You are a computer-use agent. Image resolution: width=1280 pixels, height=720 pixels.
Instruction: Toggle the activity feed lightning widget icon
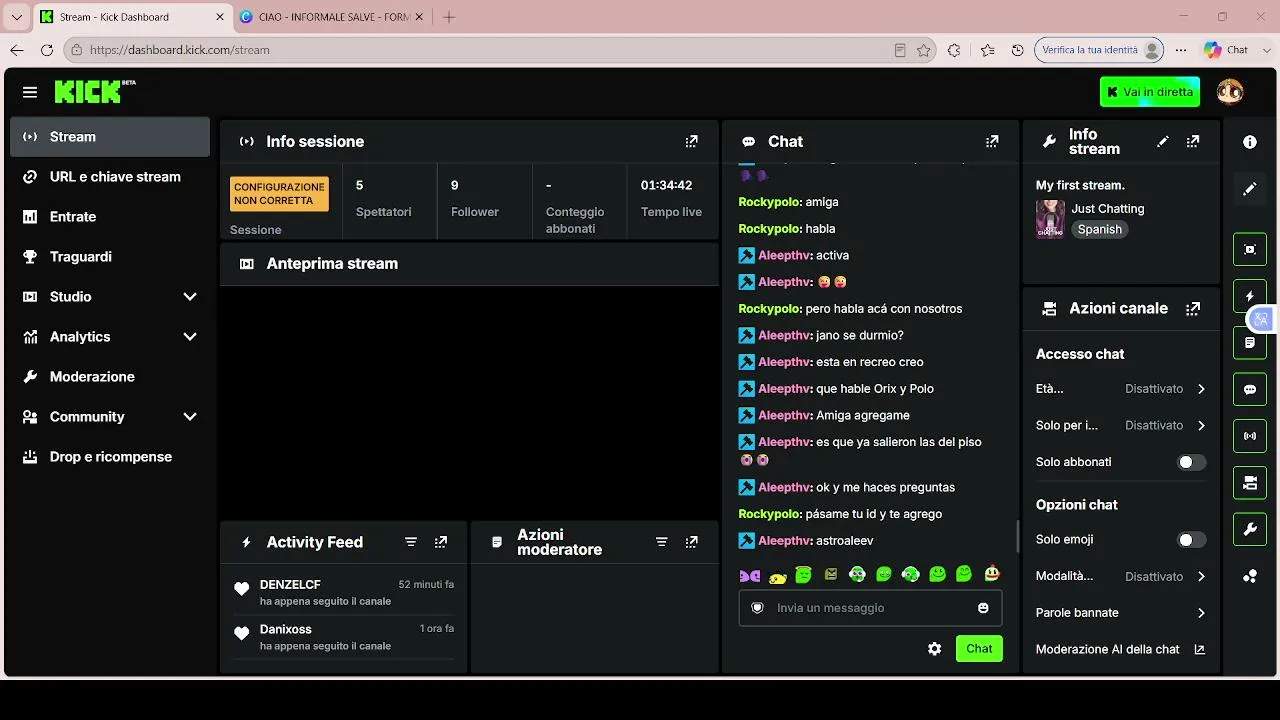1250,296
